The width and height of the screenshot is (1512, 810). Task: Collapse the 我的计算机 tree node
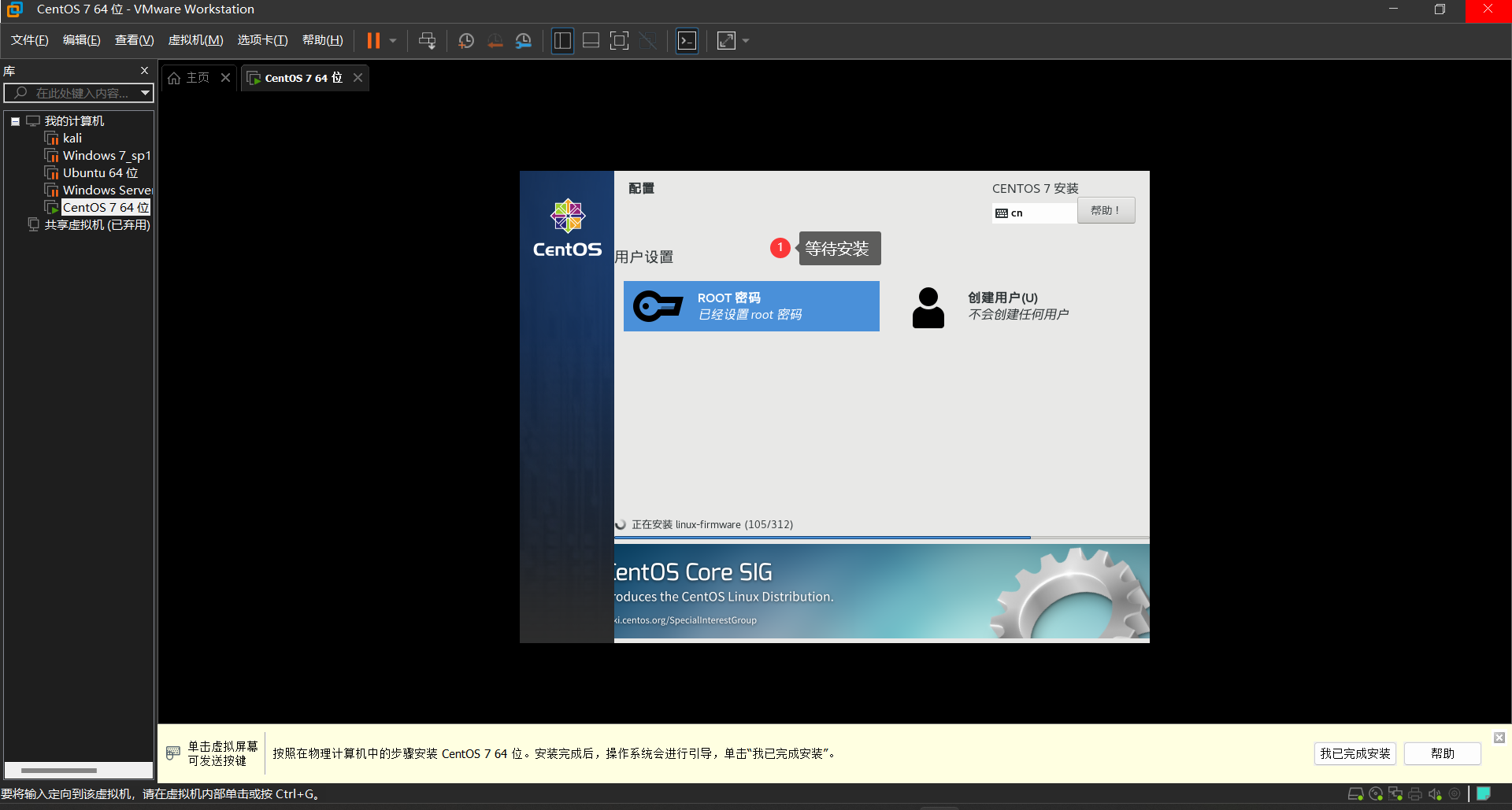coord(15,121)
